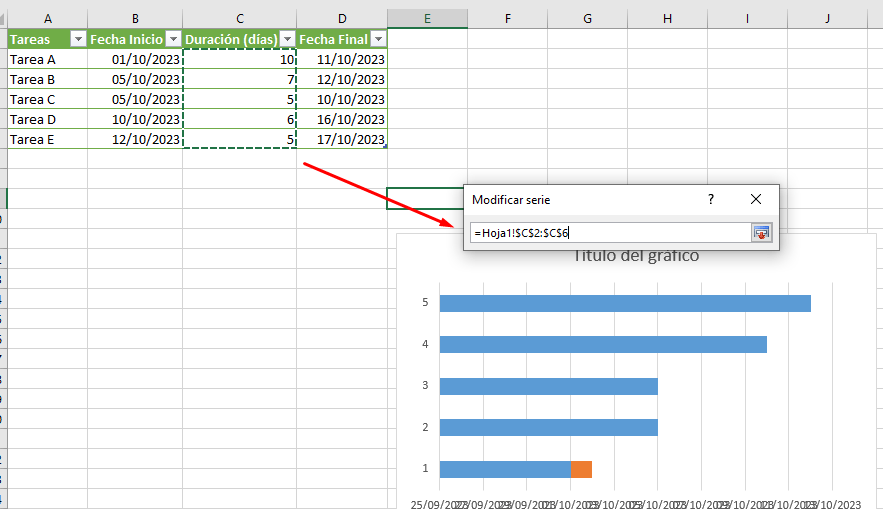The image size is (883, 509).
Task: Select the orange bar segment in the chart
Action: 581,469
